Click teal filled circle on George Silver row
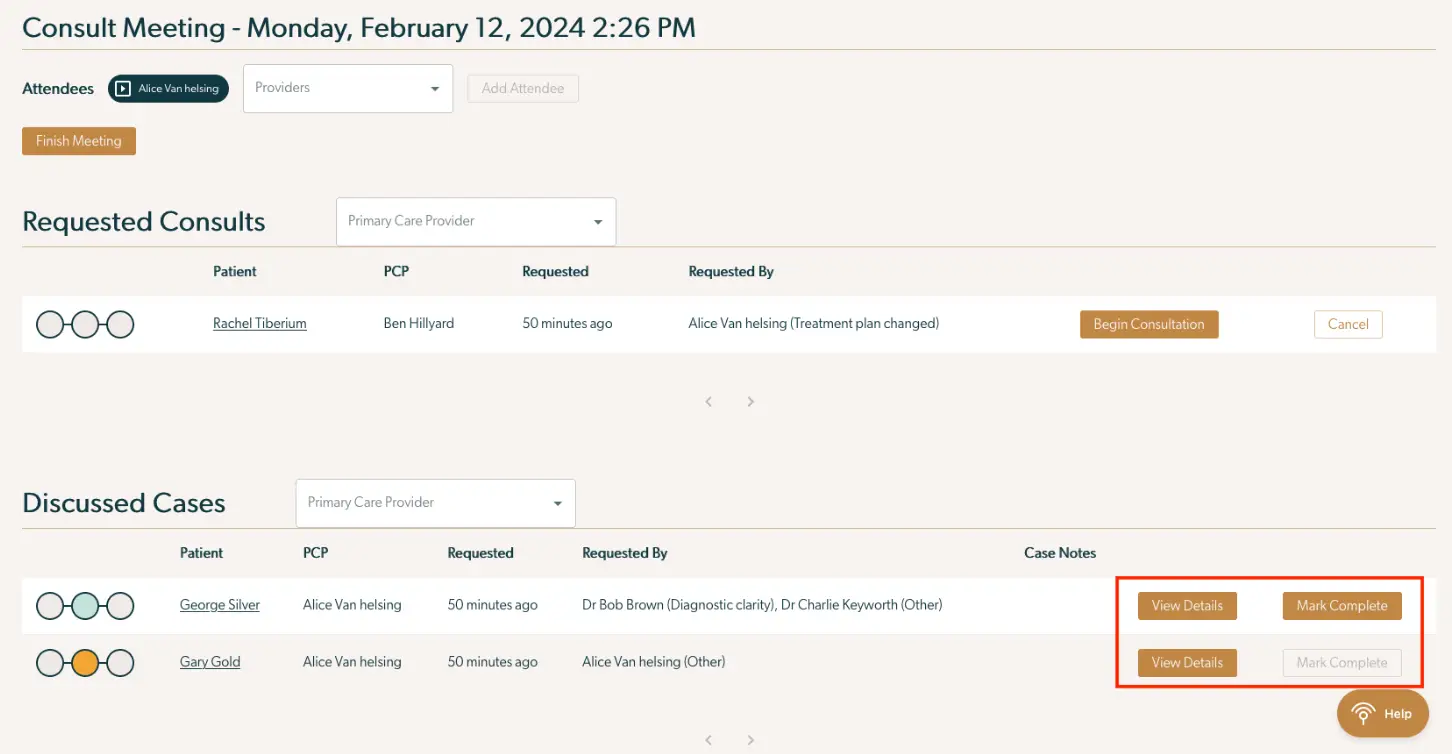This screenshot has height=754, width=1452. (x=85, y=605)
